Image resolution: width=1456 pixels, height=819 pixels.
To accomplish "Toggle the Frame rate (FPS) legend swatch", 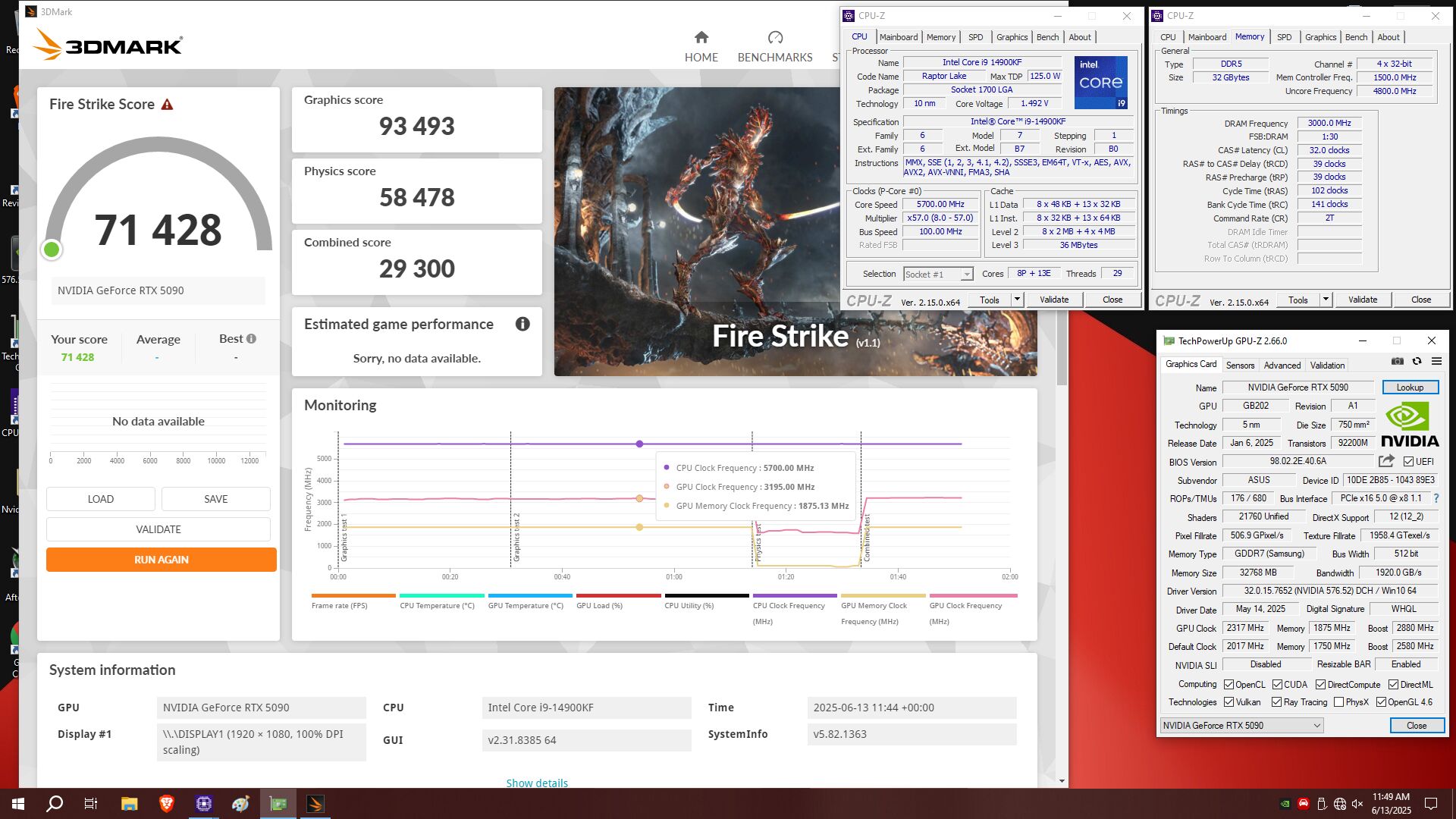I will point(353,595).
